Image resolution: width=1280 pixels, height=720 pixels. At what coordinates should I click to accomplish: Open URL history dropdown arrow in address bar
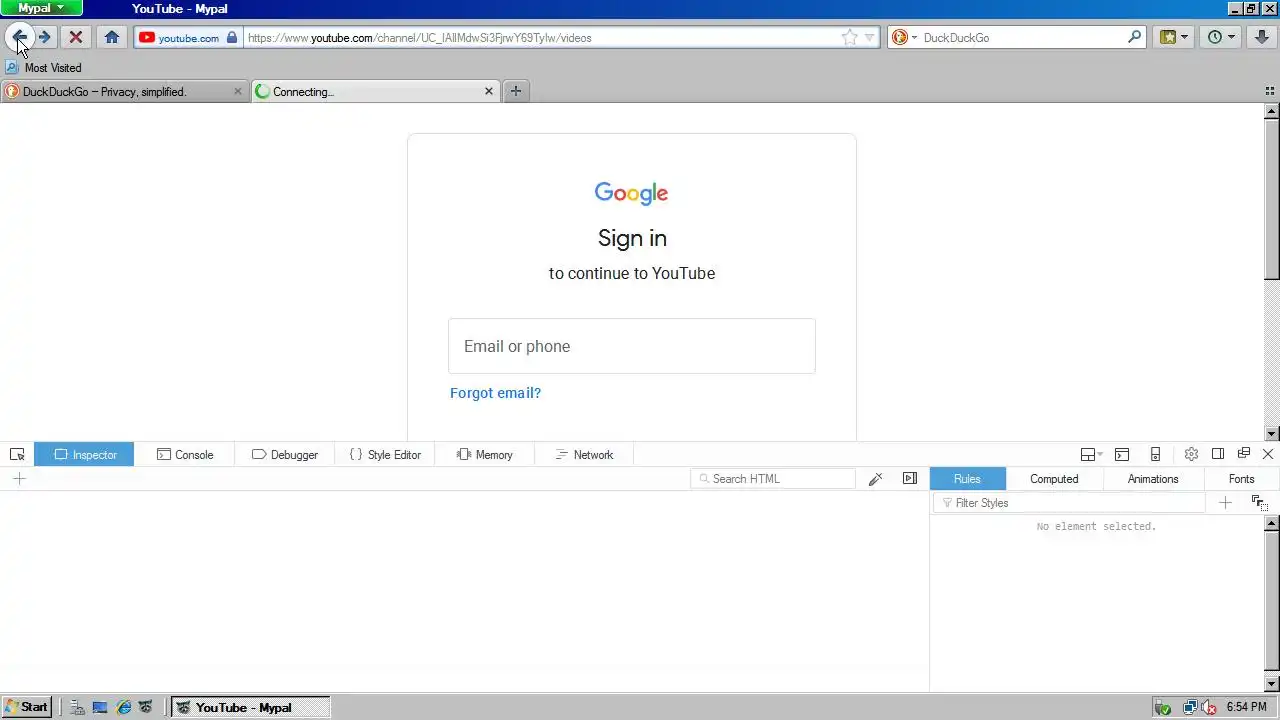[x=869, y=37]
